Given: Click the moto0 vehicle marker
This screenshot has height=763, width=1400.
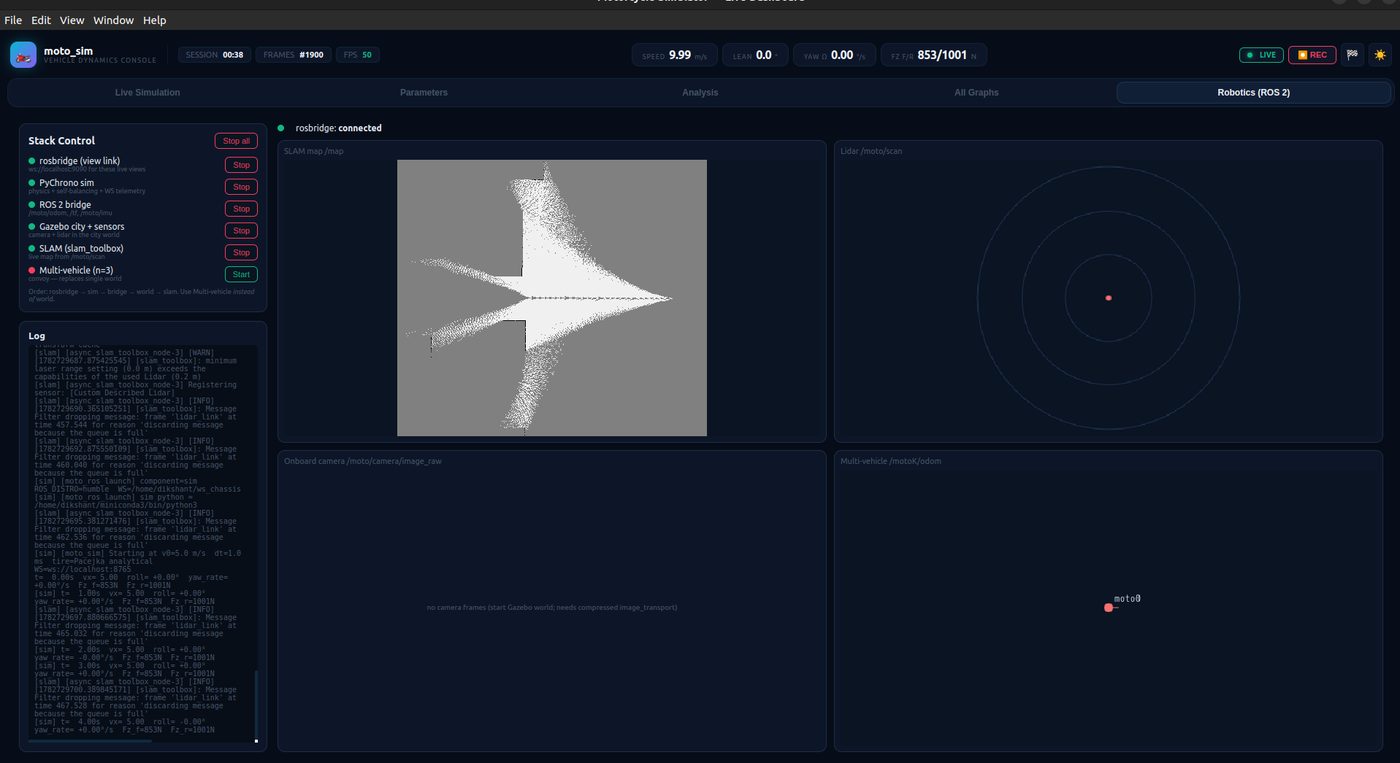Looking at the screenshot, I should click(1108, 607).
